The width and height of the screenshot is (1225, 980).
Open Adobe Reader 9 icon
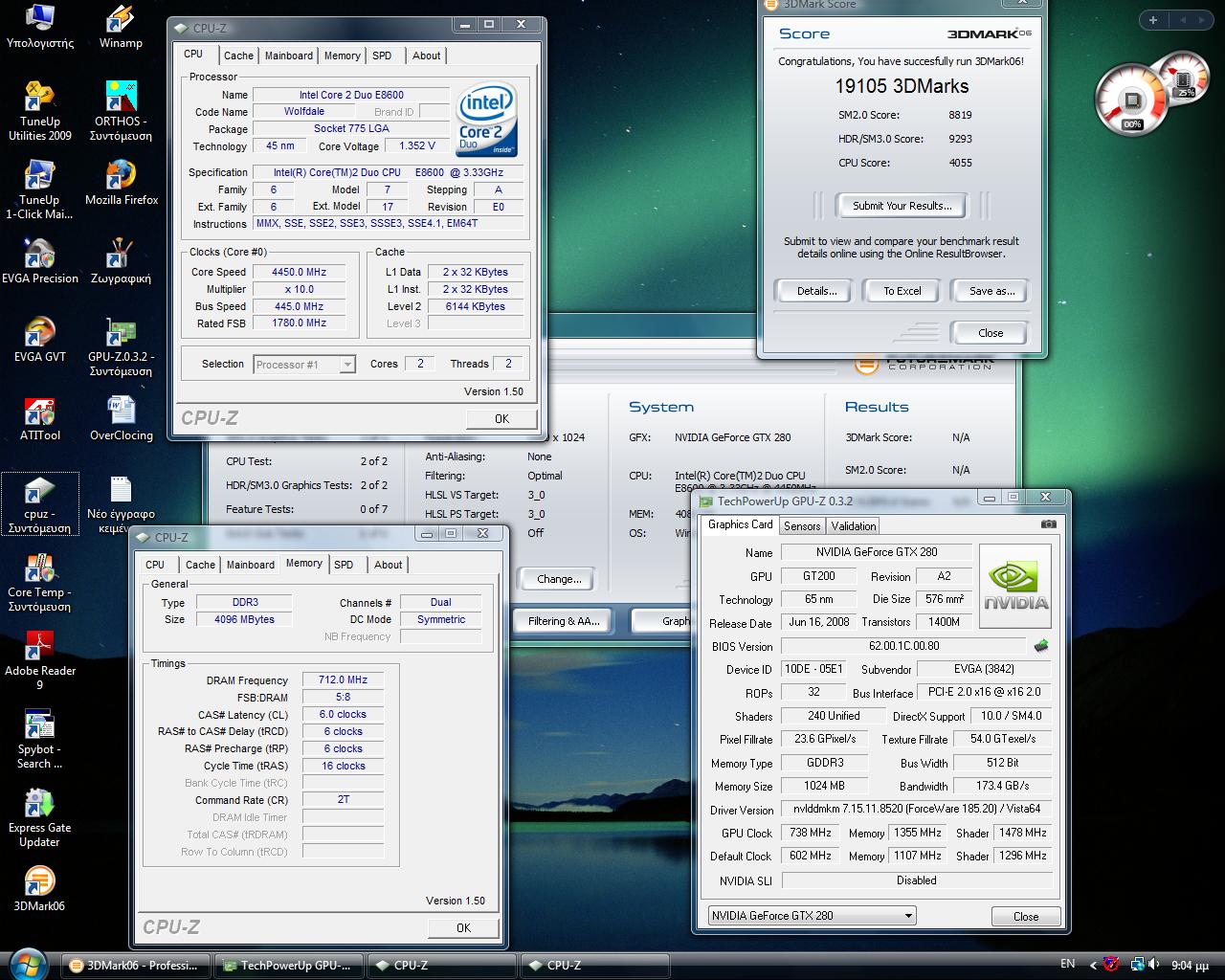point(39,661)
